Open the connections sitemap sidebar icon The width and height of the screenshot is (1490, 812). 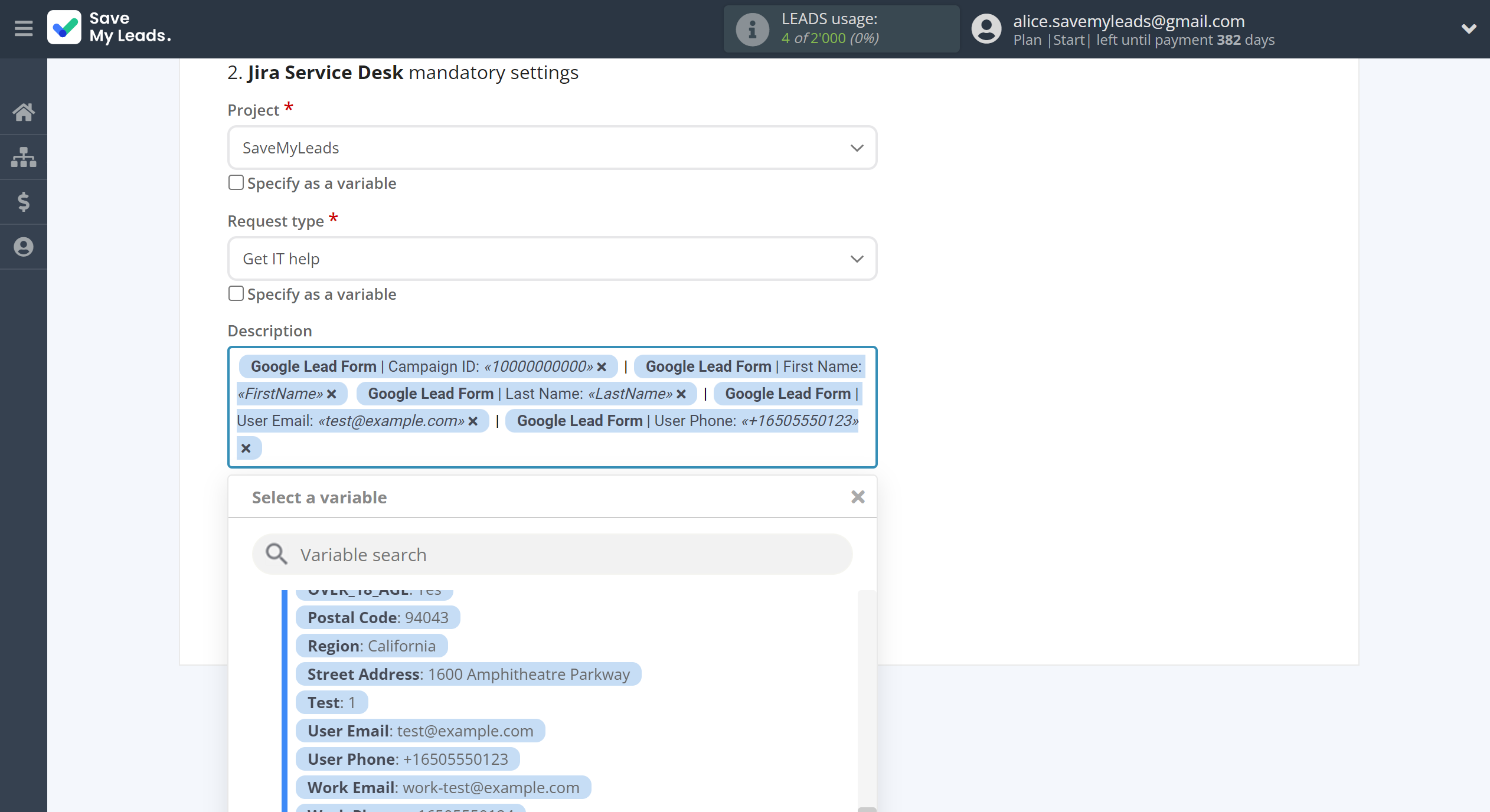24,157
